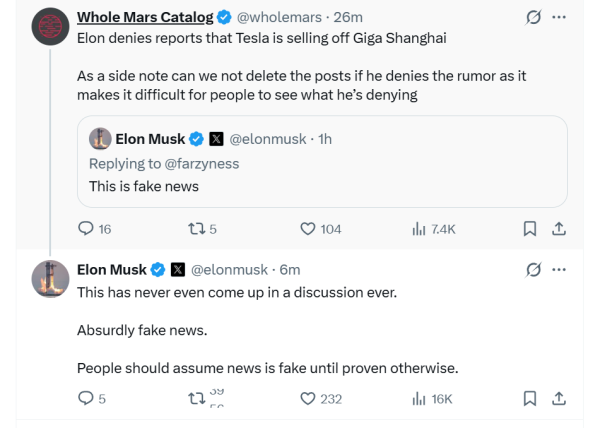The width and height of the screenshot is (600, 428).
Task: Click Grok icon on Elon Musk's reply
Action: [x=533, y=270]
